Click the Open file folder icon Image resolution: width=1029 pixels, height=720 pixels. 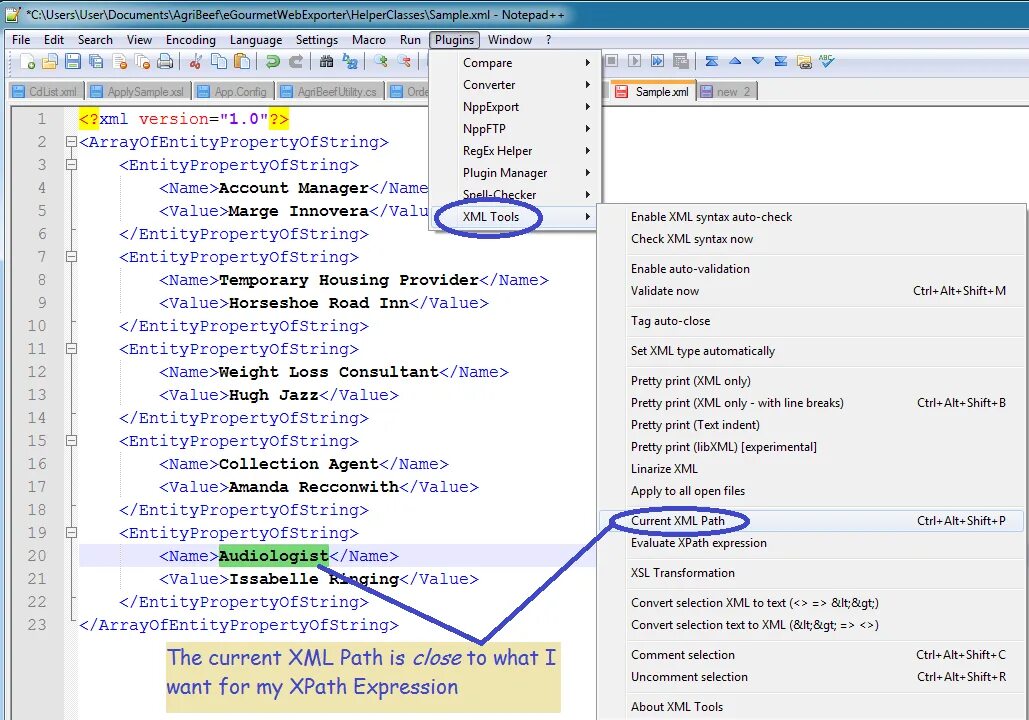[50, 62]
